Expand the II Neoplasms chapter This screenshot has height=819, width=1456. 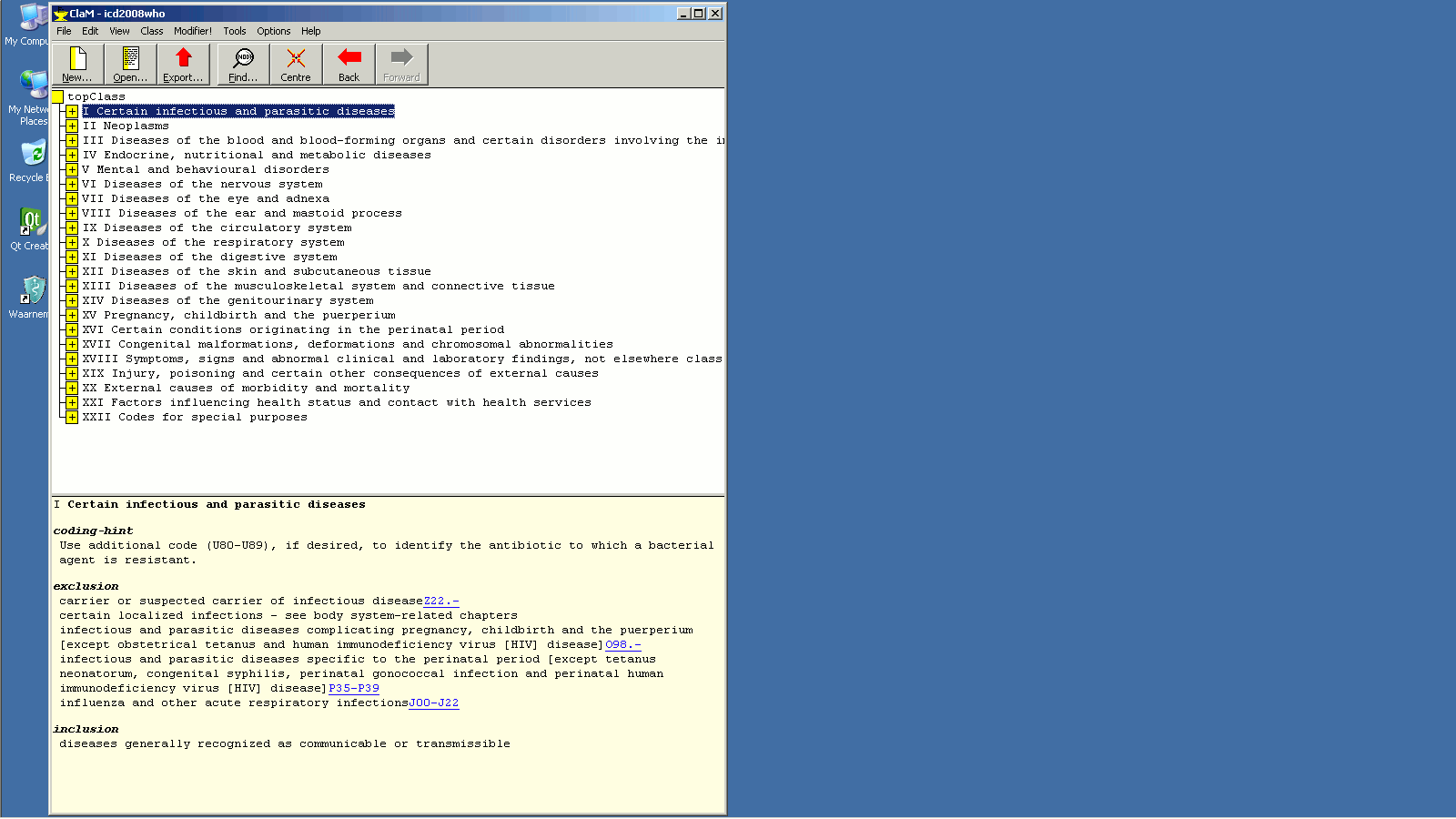tap(72, 126)
